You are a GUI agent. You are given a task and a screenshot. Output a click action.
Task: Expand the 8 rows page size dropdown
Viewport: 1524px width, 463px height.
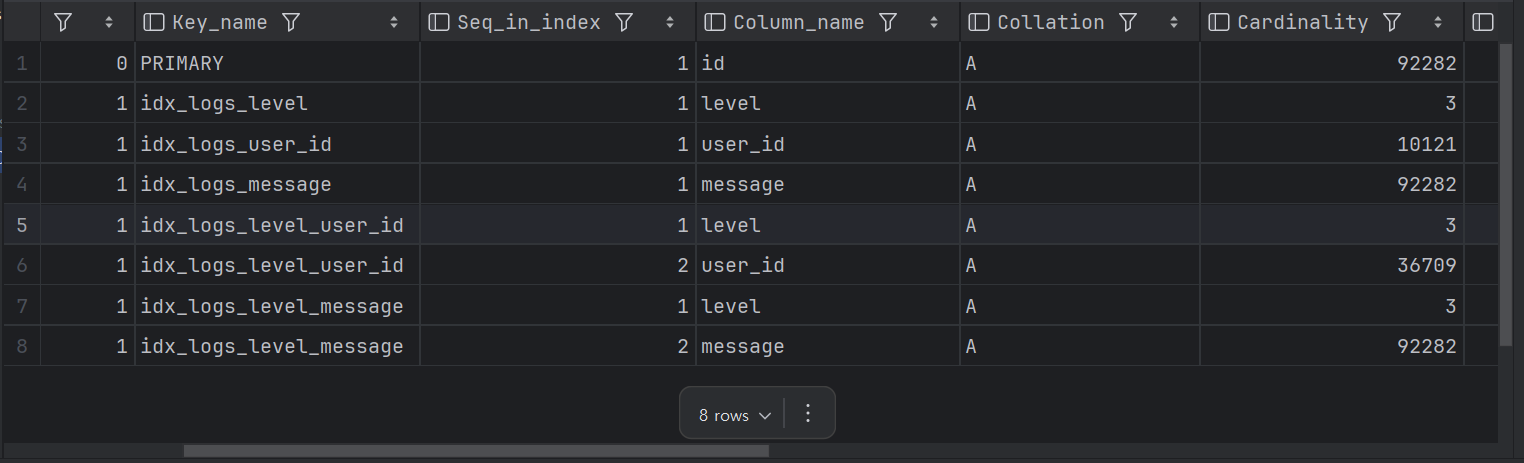[x=735, y=415]
